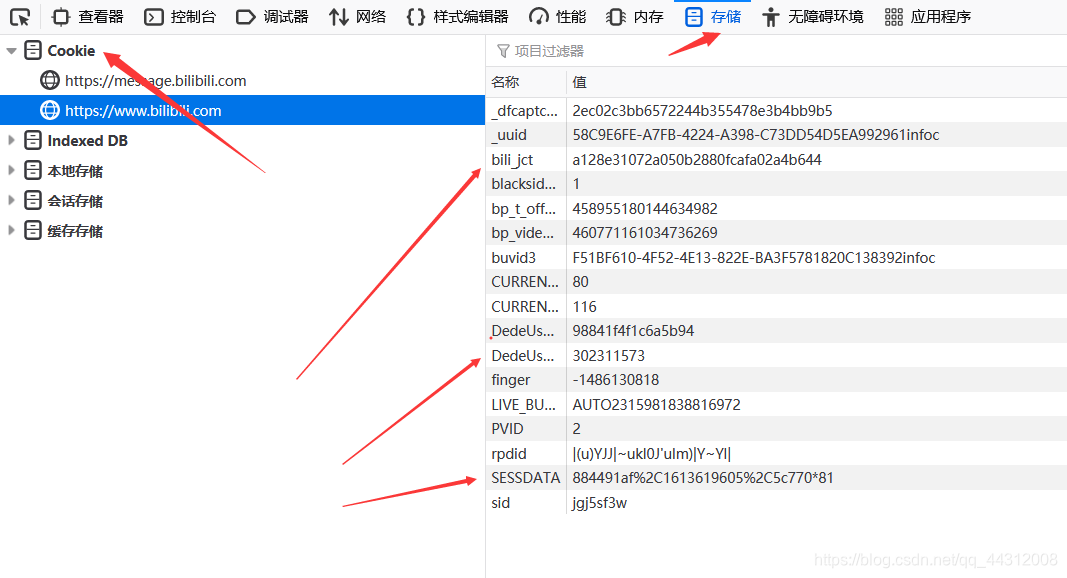Expand the 本地存储 local storage node
Viewport: 1067px width, 578px height.
coord(11,170)
